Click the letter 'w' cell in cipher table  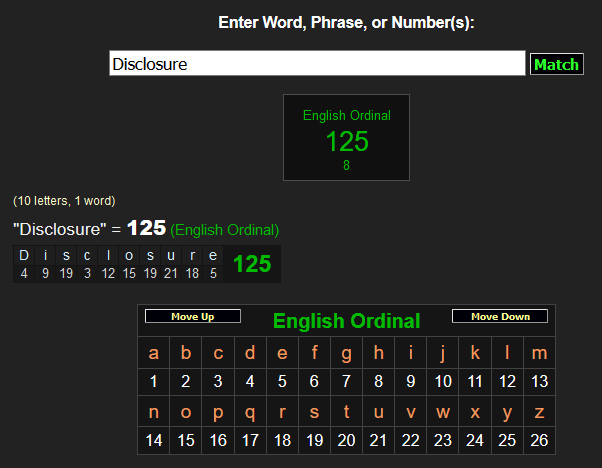442,411
